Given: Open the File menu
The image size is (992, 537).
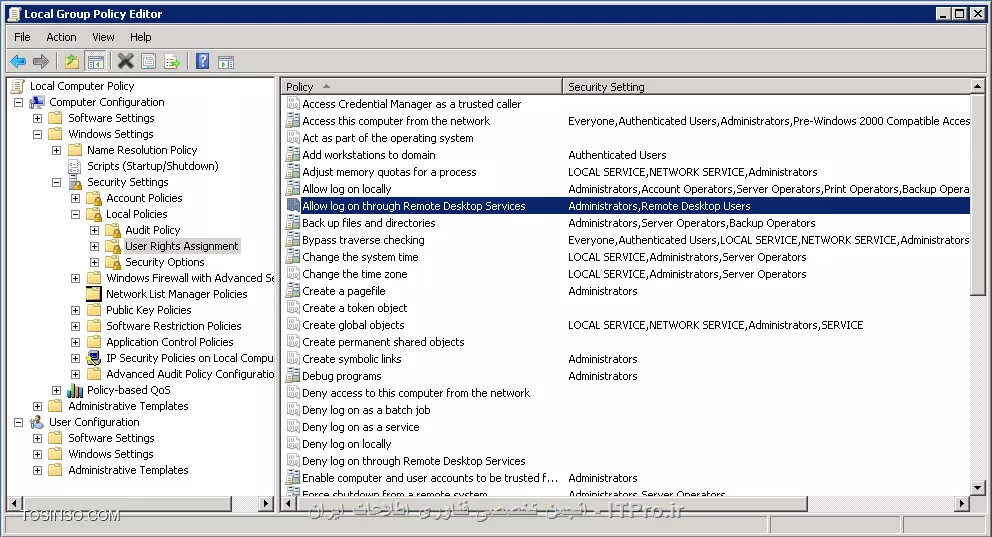Looking at the screenshot, I should tap(22, 37).
